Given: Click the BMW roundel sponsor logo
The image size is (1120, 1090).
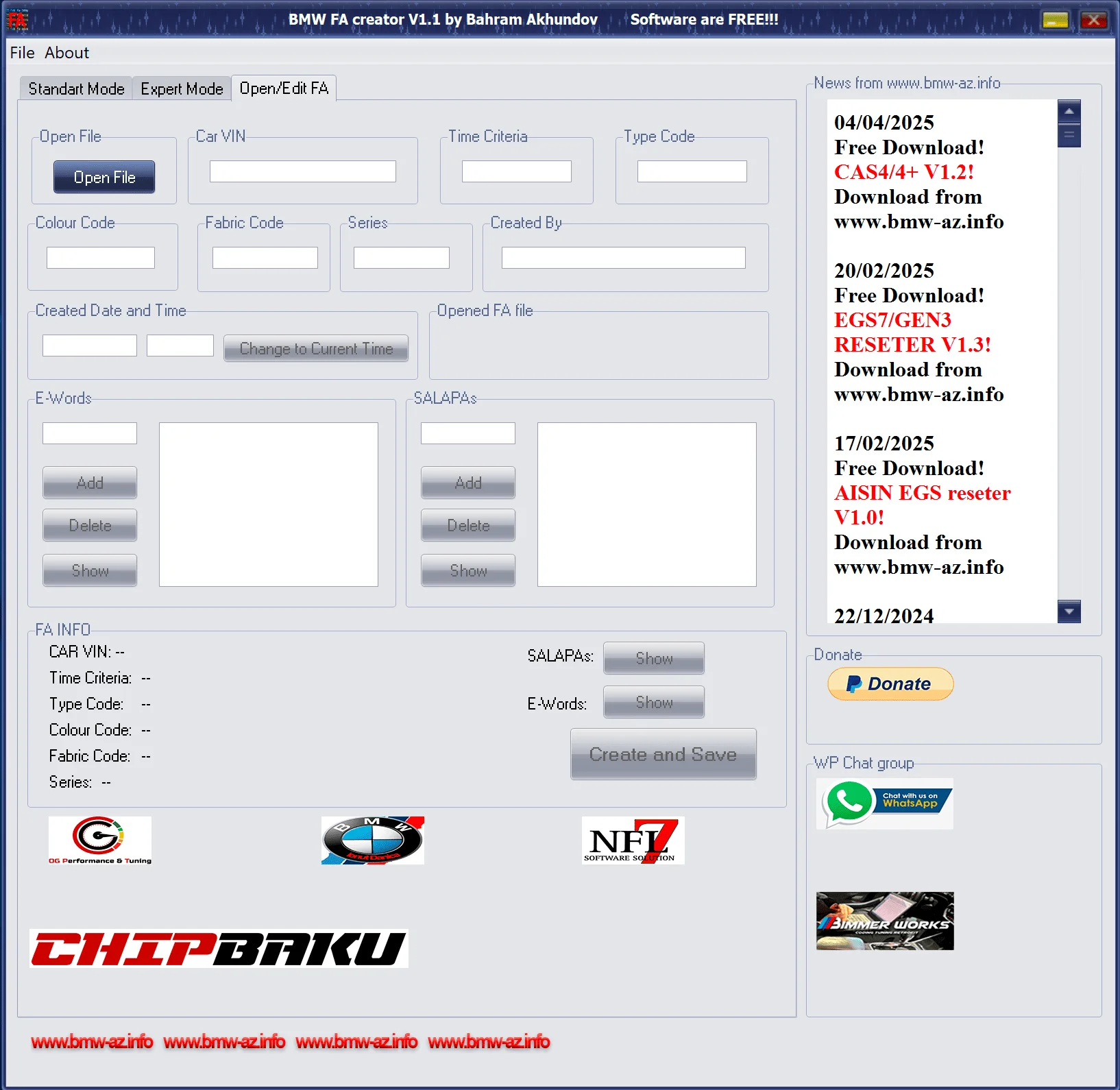Looking at the screenshot, I should 373,840.
